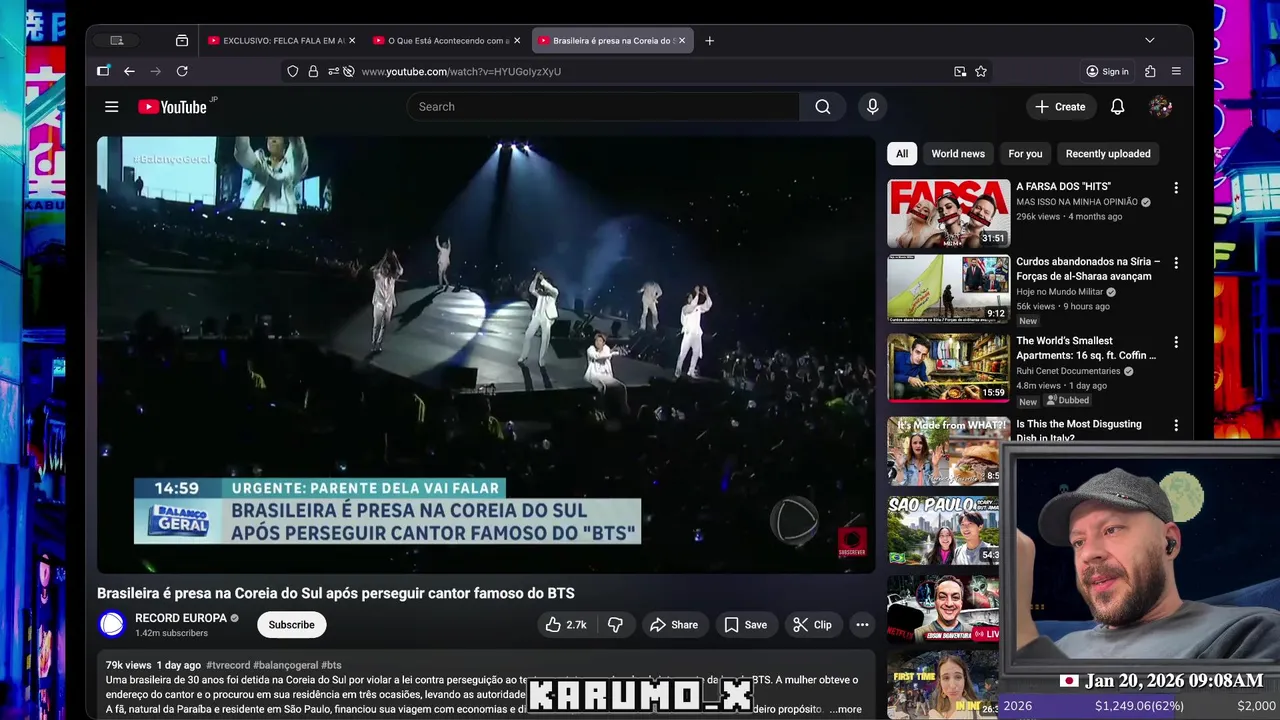Open more actions for the video

click(x=862, y=625)
